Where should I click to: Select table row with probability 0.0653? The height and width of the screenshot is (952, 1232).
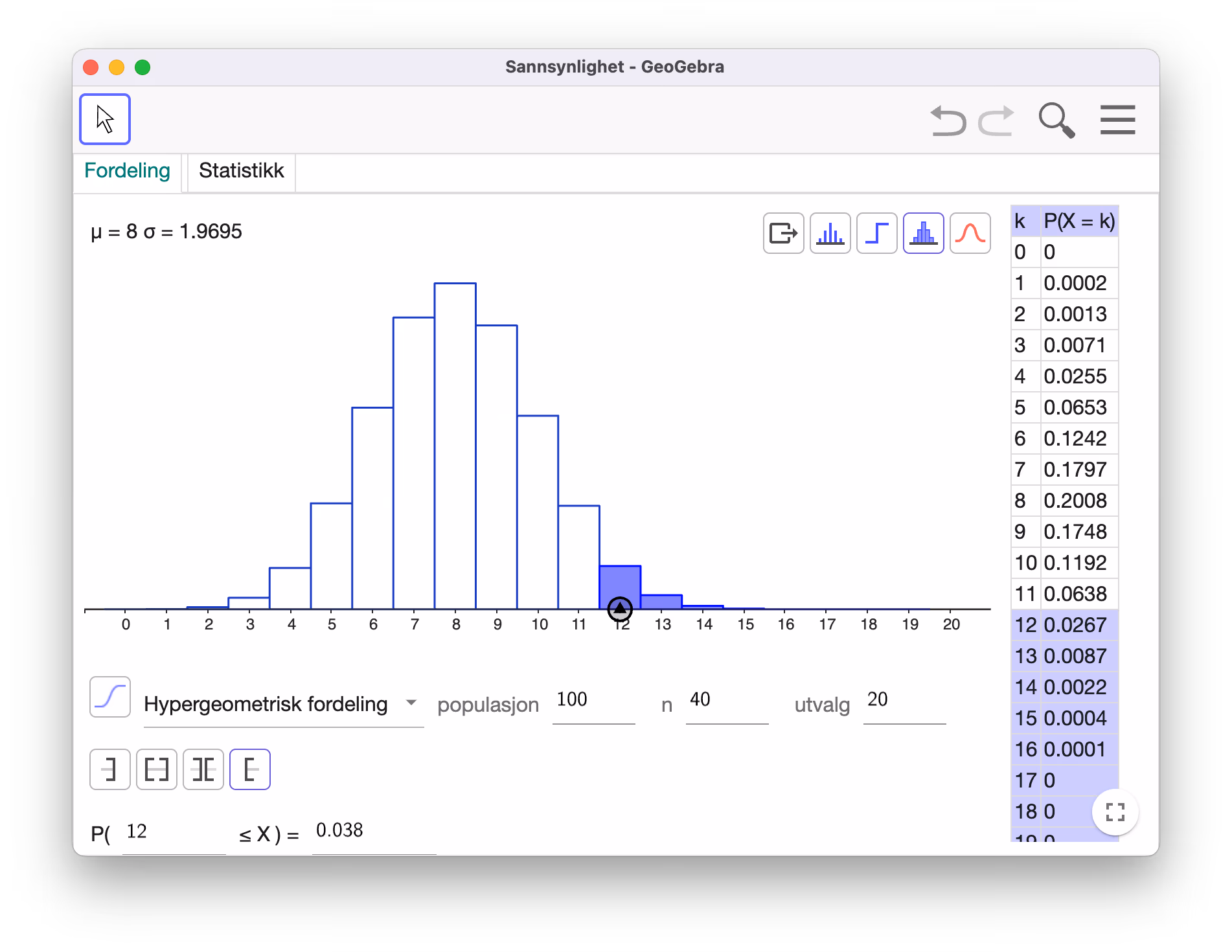coord(1065,407)
